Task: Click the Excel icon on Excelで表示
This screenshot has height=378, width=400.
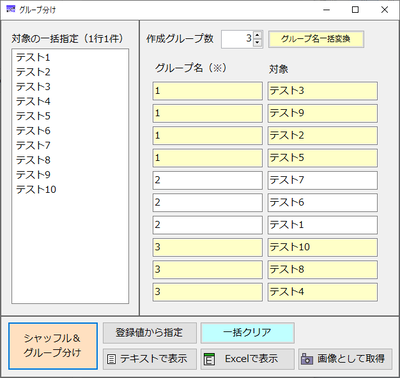Action: coord(209,359)
